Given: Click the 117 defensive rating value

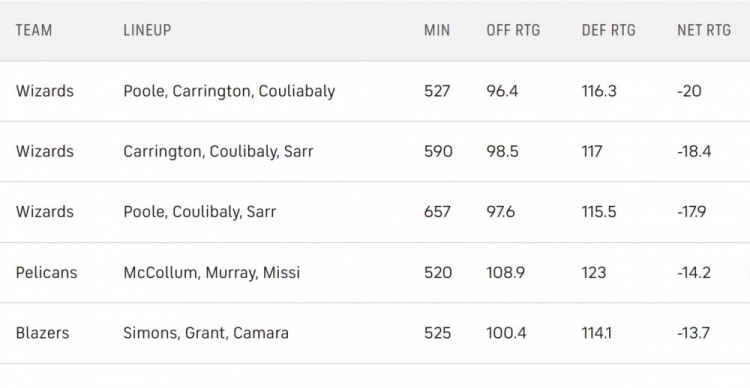Looking at the screenshot, I should point(592,152).
